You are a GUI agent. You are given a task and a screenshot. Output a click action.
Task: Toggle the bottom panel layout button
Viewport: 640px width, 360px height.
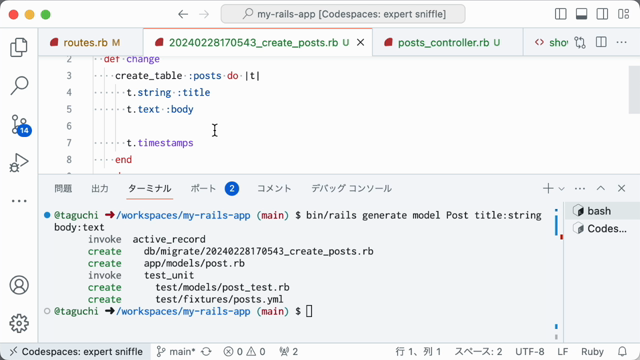tap(582, 14)
